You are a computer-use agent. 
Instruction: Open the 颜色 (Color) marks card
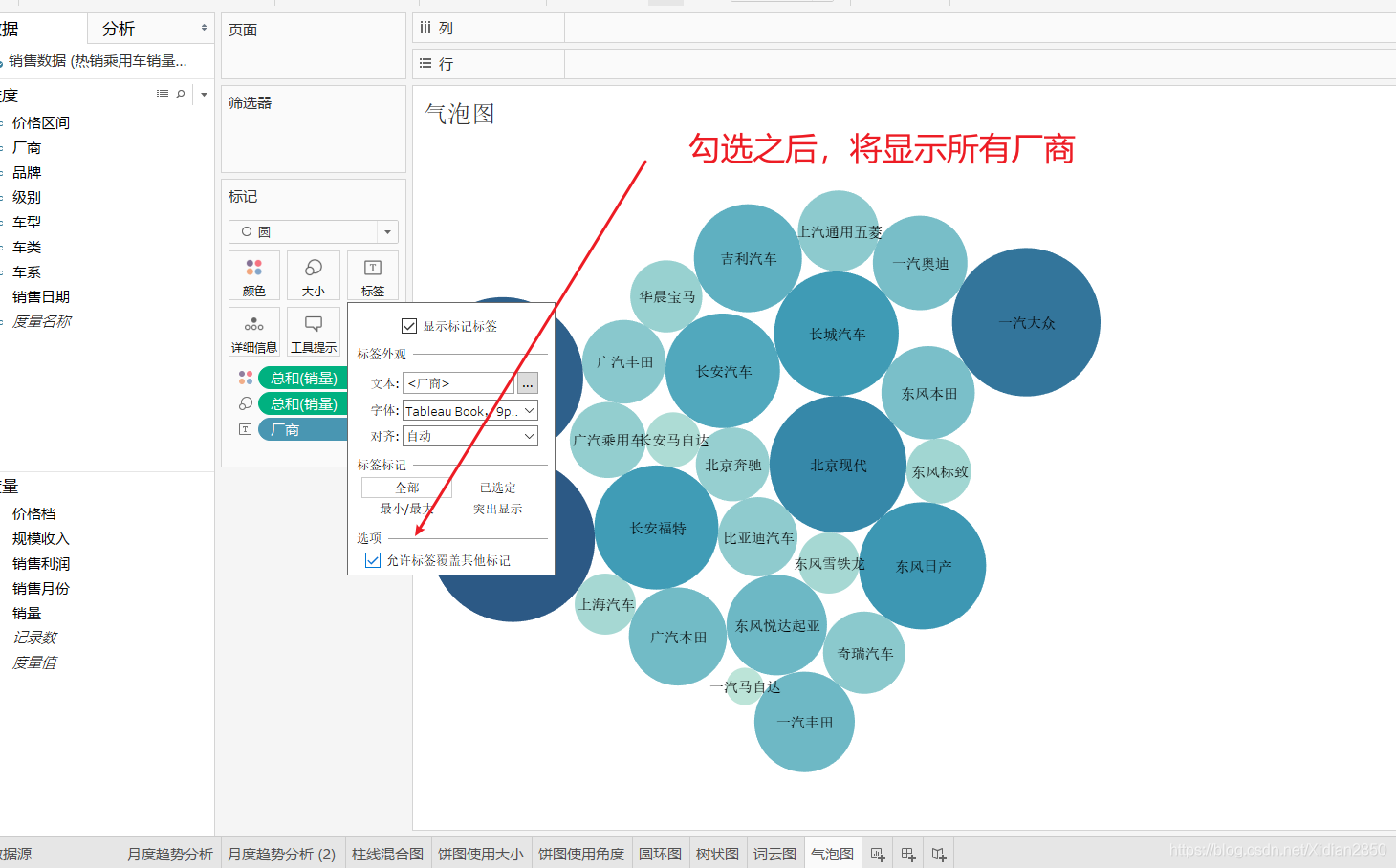tap(254, 275)
